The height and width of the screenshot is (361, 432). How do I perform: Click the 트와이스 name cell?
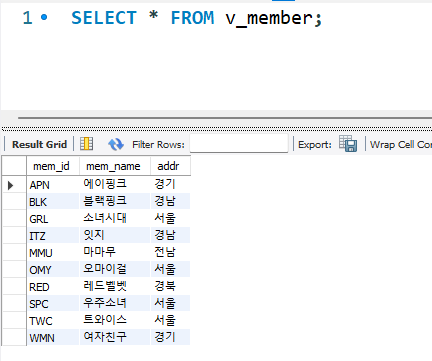pos(115,320)
